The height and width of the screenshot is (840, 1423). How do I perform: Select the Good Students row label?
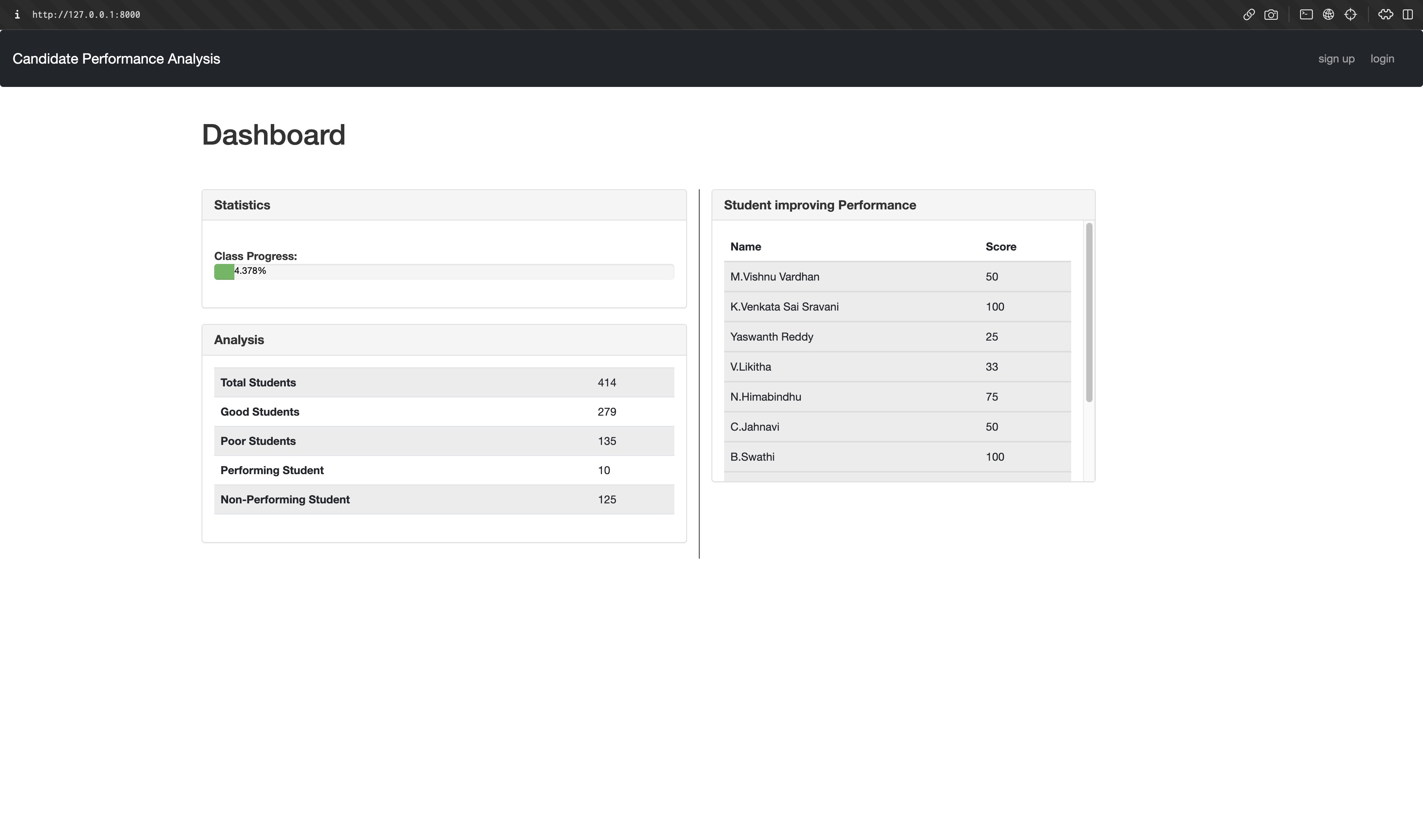[260, 412]
